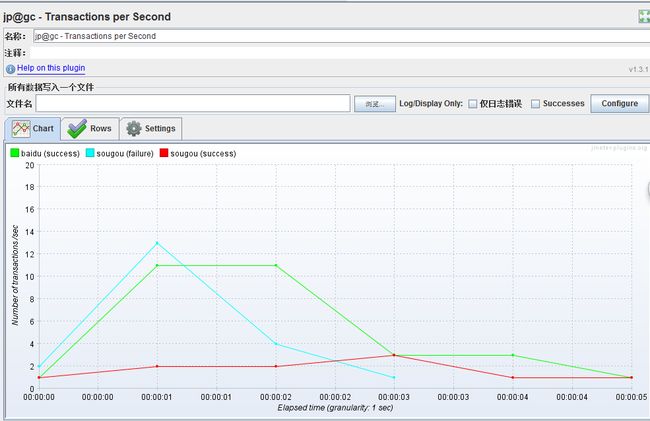This screenshot has width=650, height=421.
Task: Enable the log errors only checkbox
Action: [473, 104]
